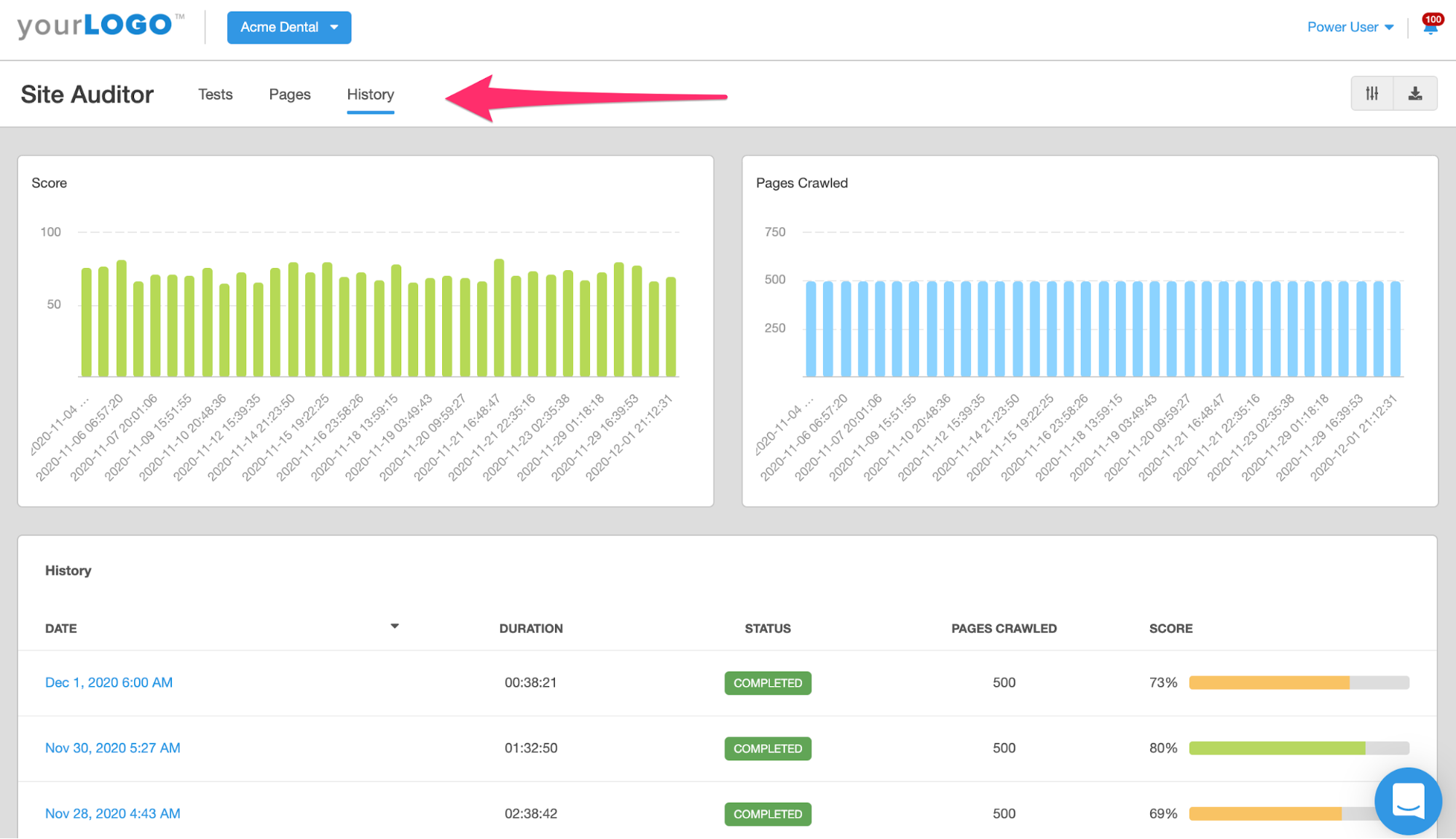
Task: Click the 500 pages value in Dec 1 row
Action: pos(1004,682)
